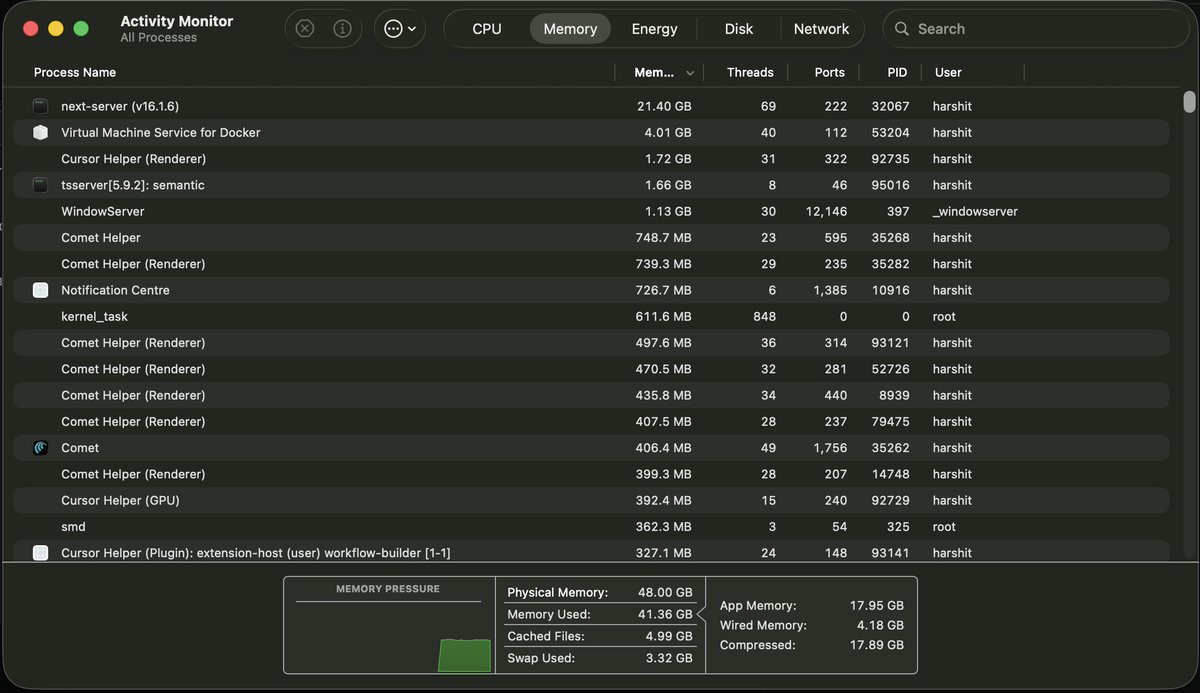This screenshot has width=1200, height=693.
Task: Click the 4.01 GB memory value
Action: (667, 132)
